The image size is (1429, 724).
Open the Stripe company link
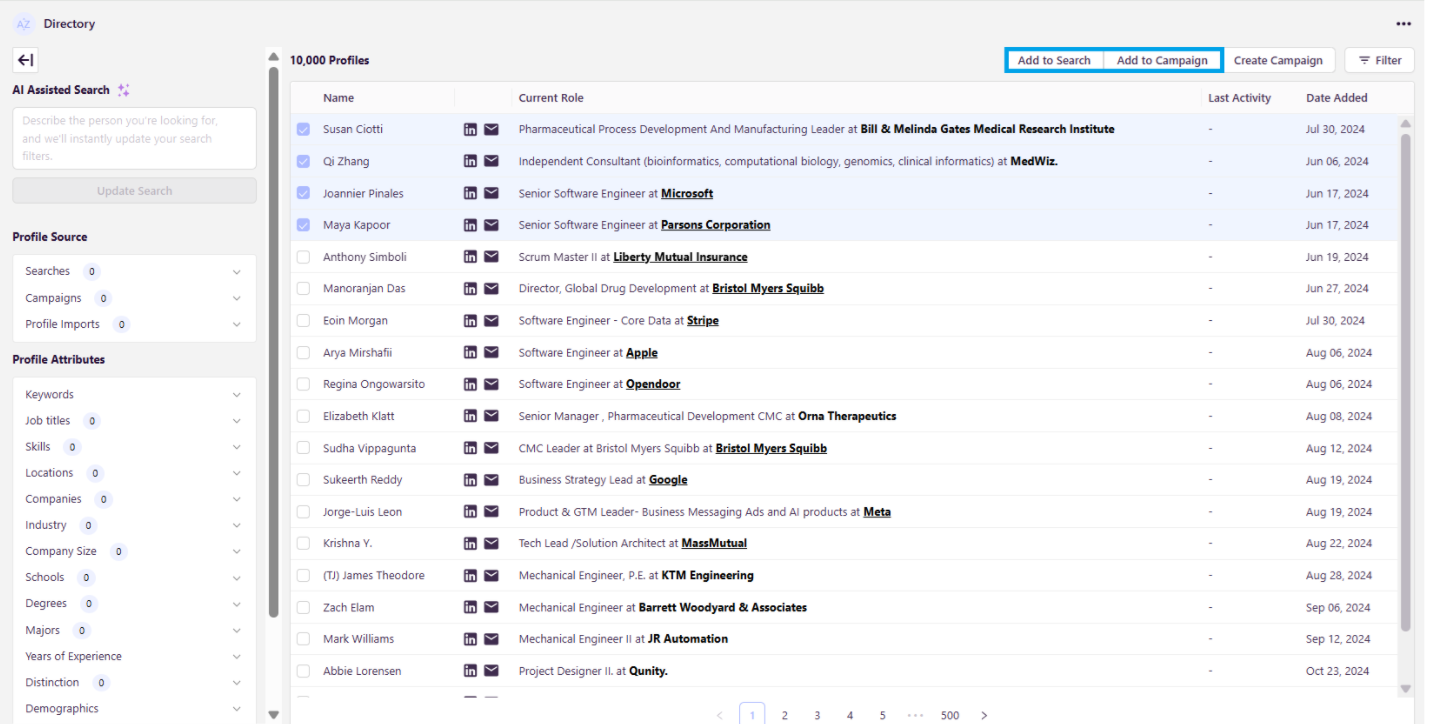tap(702, 321)
